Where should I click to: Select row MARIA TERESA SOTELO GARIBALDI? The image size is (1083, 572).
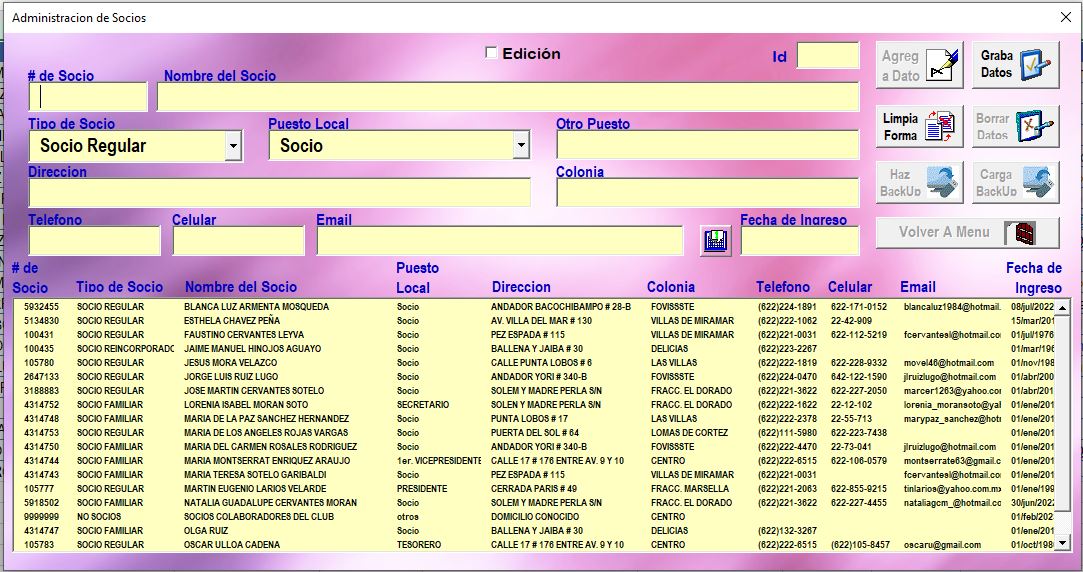click(535, 475)
